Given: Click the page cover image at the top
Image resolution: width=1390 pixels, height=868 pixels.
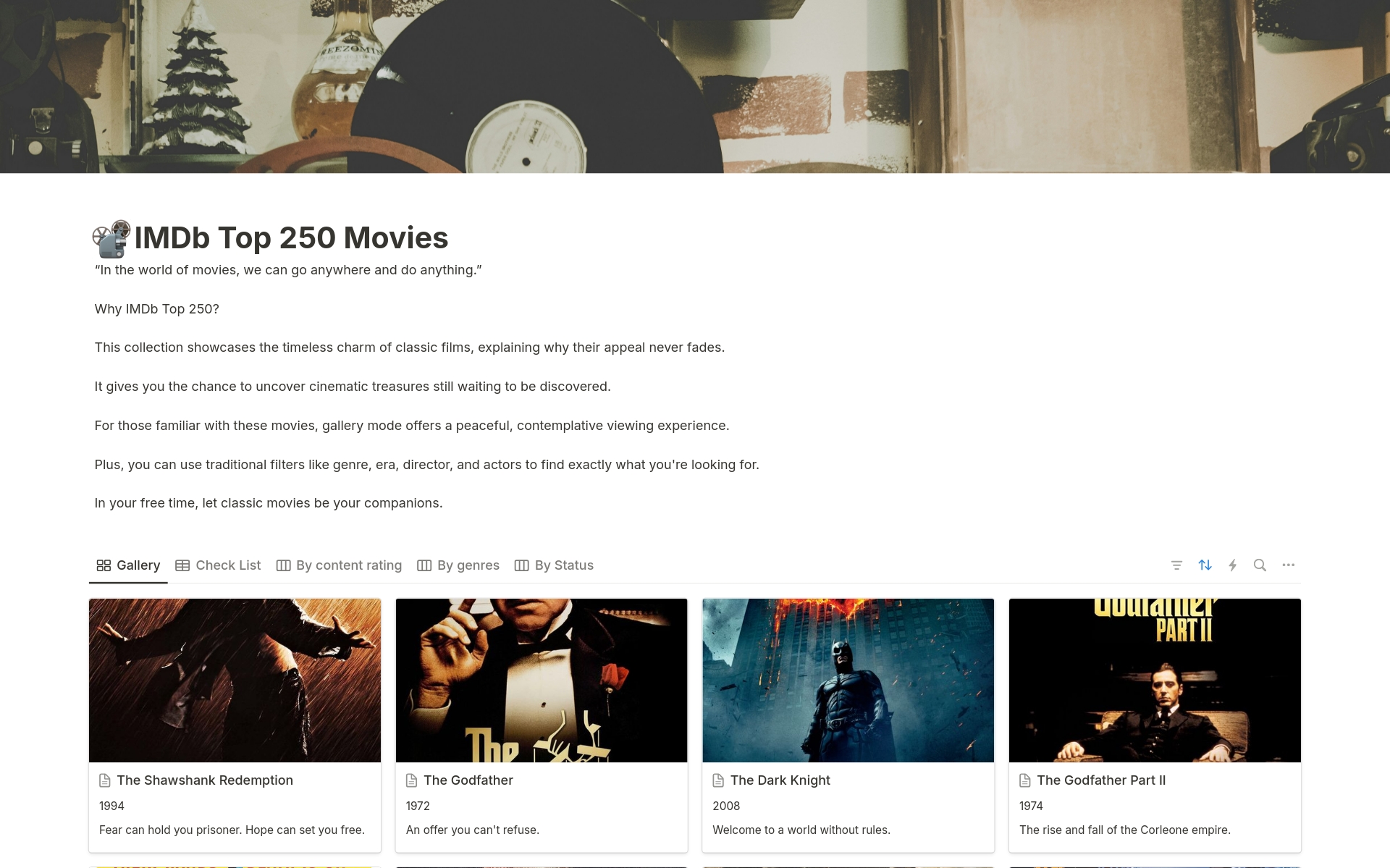Looking at the screenshot, I should click(695, 85).
